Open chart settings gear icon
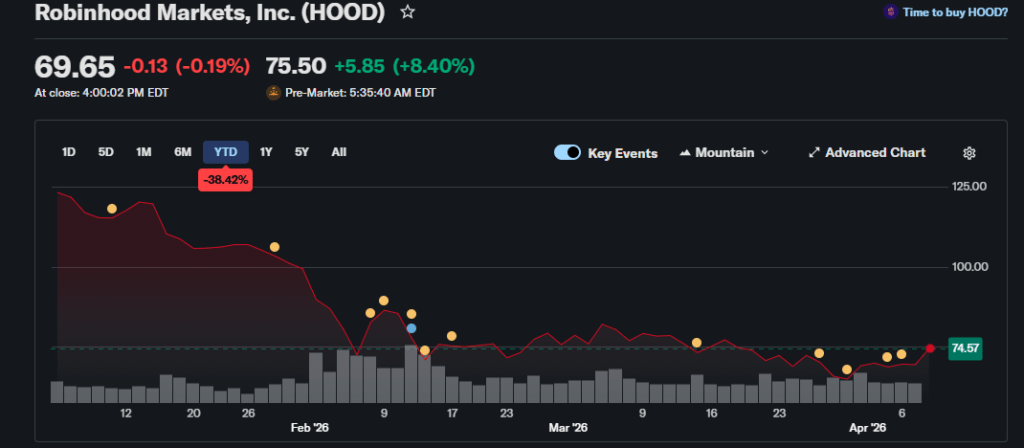Screen dimensions: 1024x448 968,153
